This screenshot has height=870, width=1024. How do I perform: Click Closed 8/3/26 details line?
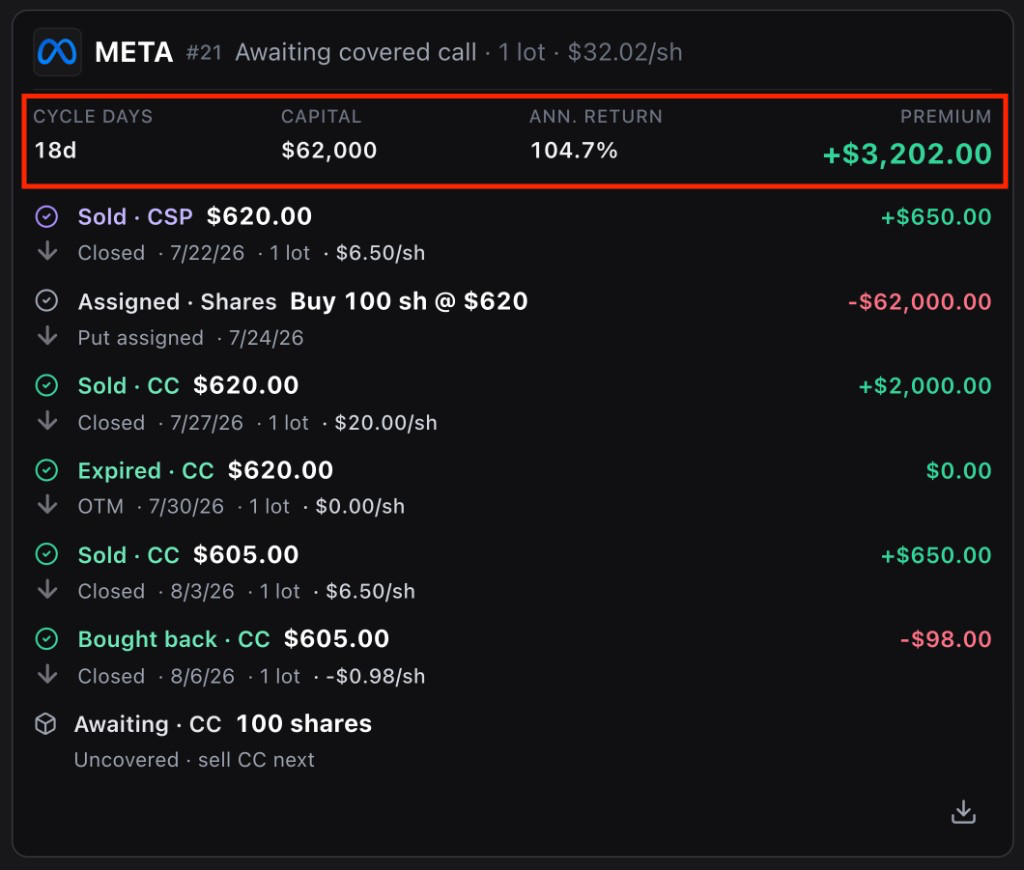(246, 591)
